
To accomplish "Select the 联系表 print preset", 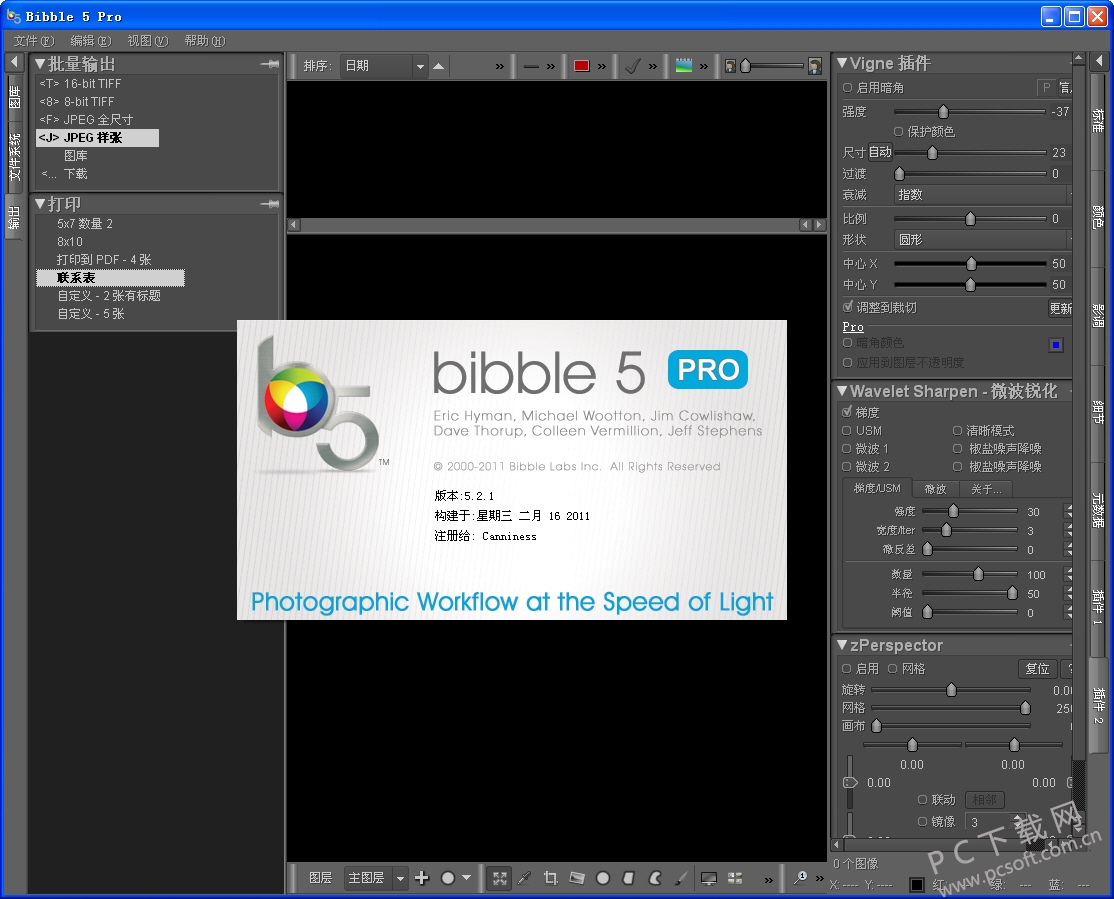I will pos(110,278).
